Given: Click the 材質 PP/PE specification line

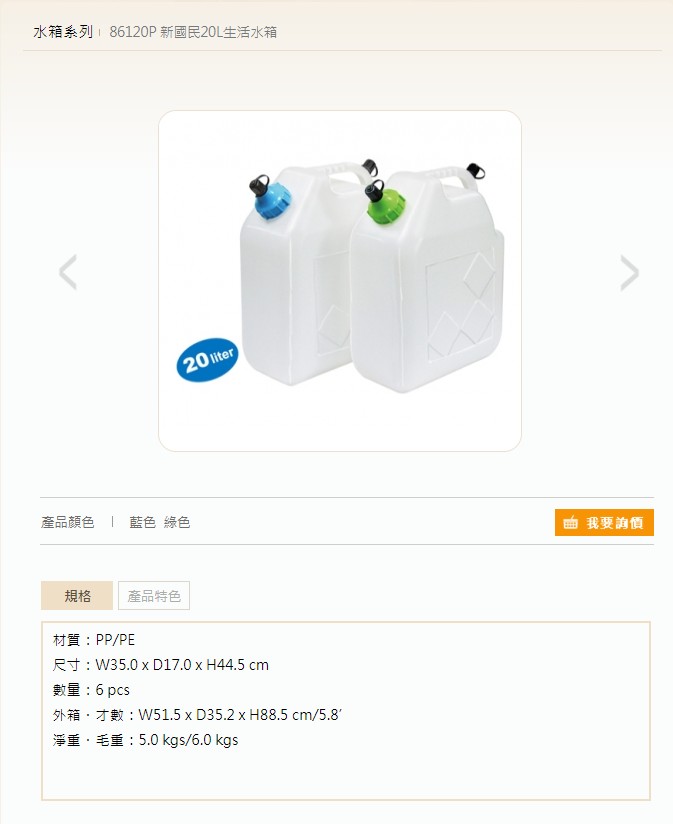Looking at the screenshot, I should pos(94,640).
